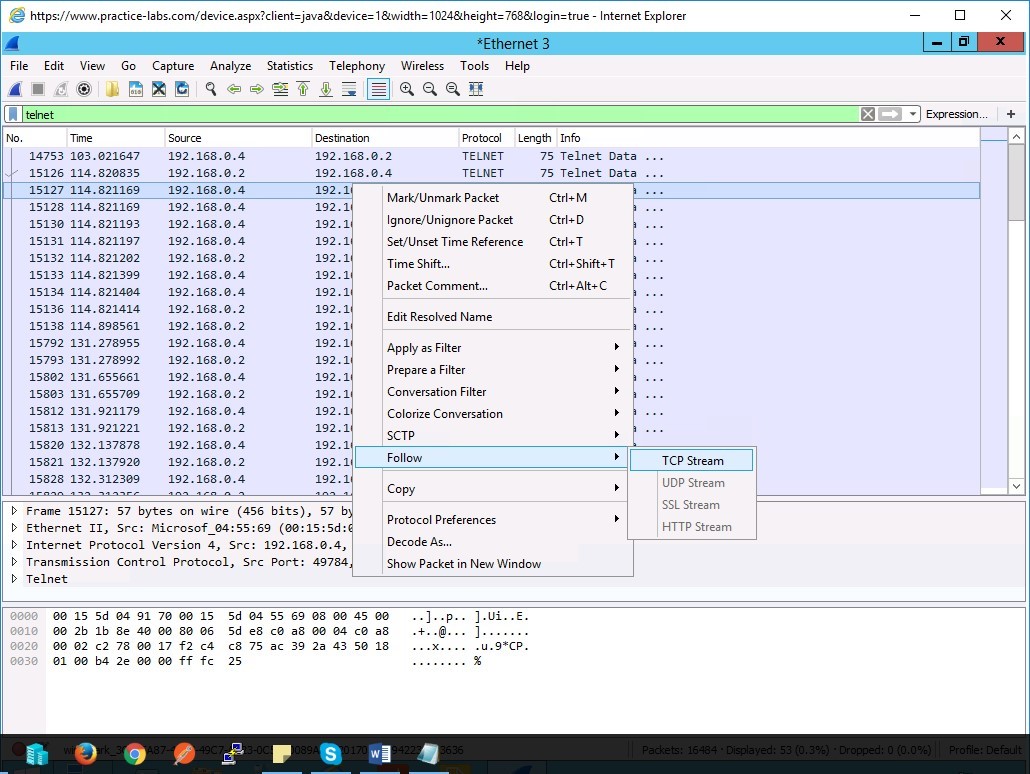The height and width of the screenshot is (774, 1030).
Task: Click inside the telnet filter field
Action: [440, 114]
